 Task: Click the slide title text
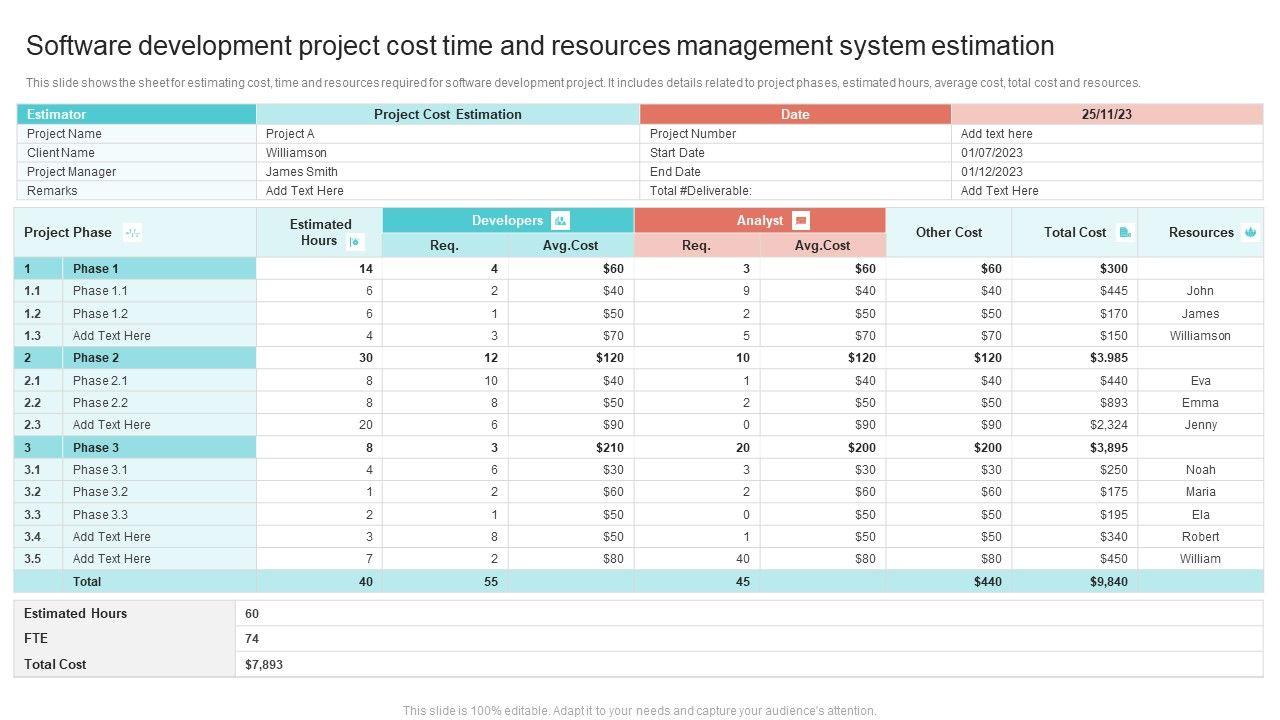[540, 46]
